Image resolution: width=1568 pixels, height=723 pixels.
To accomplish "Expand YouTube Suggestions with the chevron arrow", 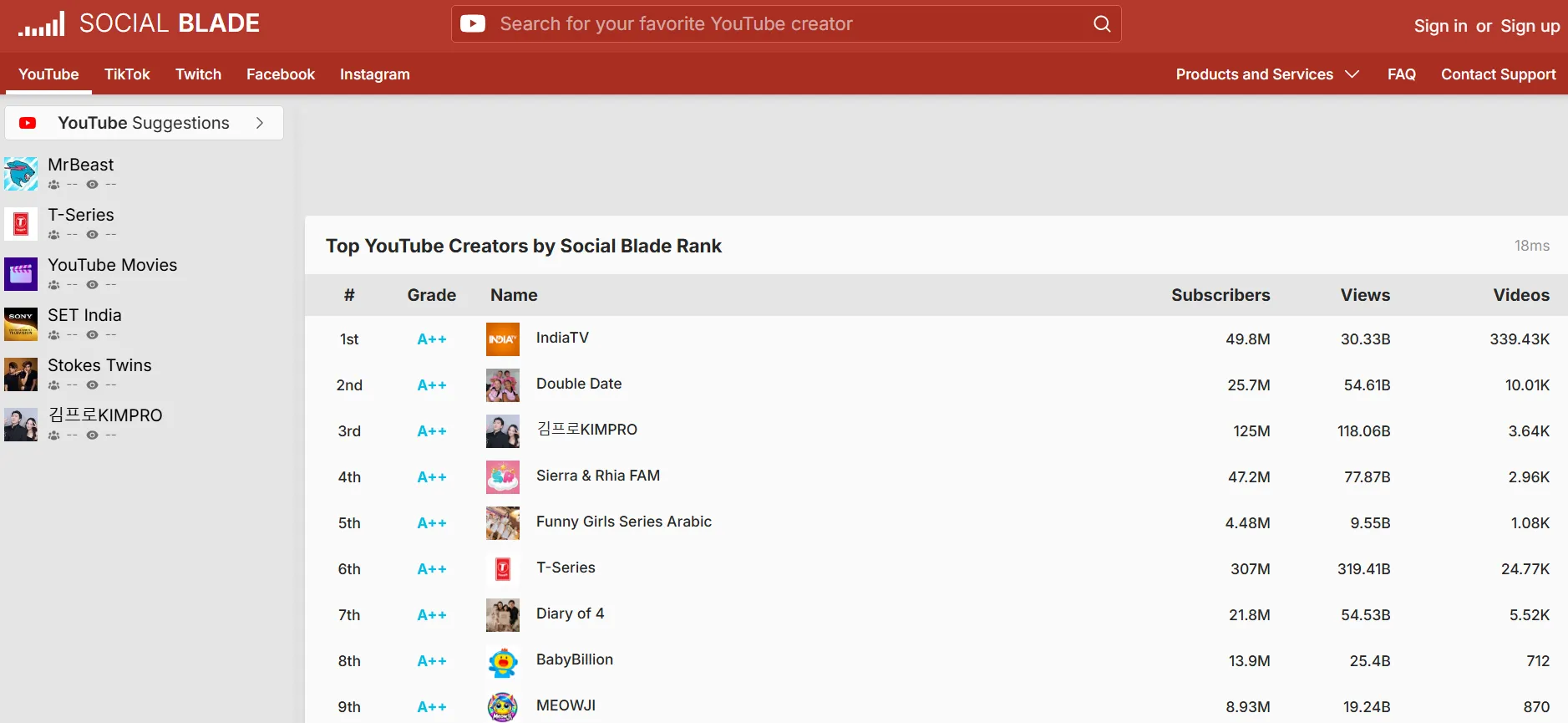I will (x=260, y=123).
